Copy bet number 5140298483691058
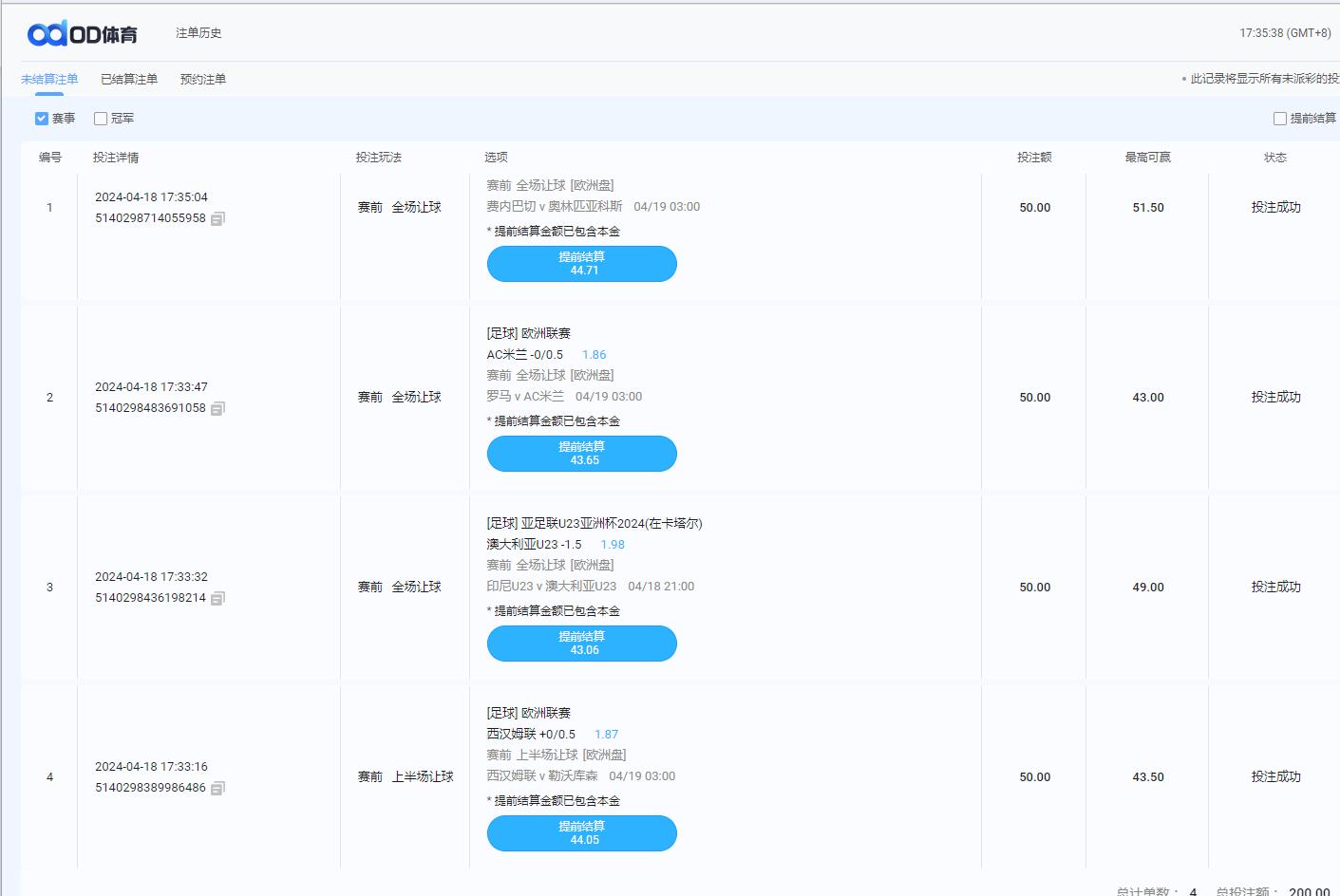 point(217,409)
